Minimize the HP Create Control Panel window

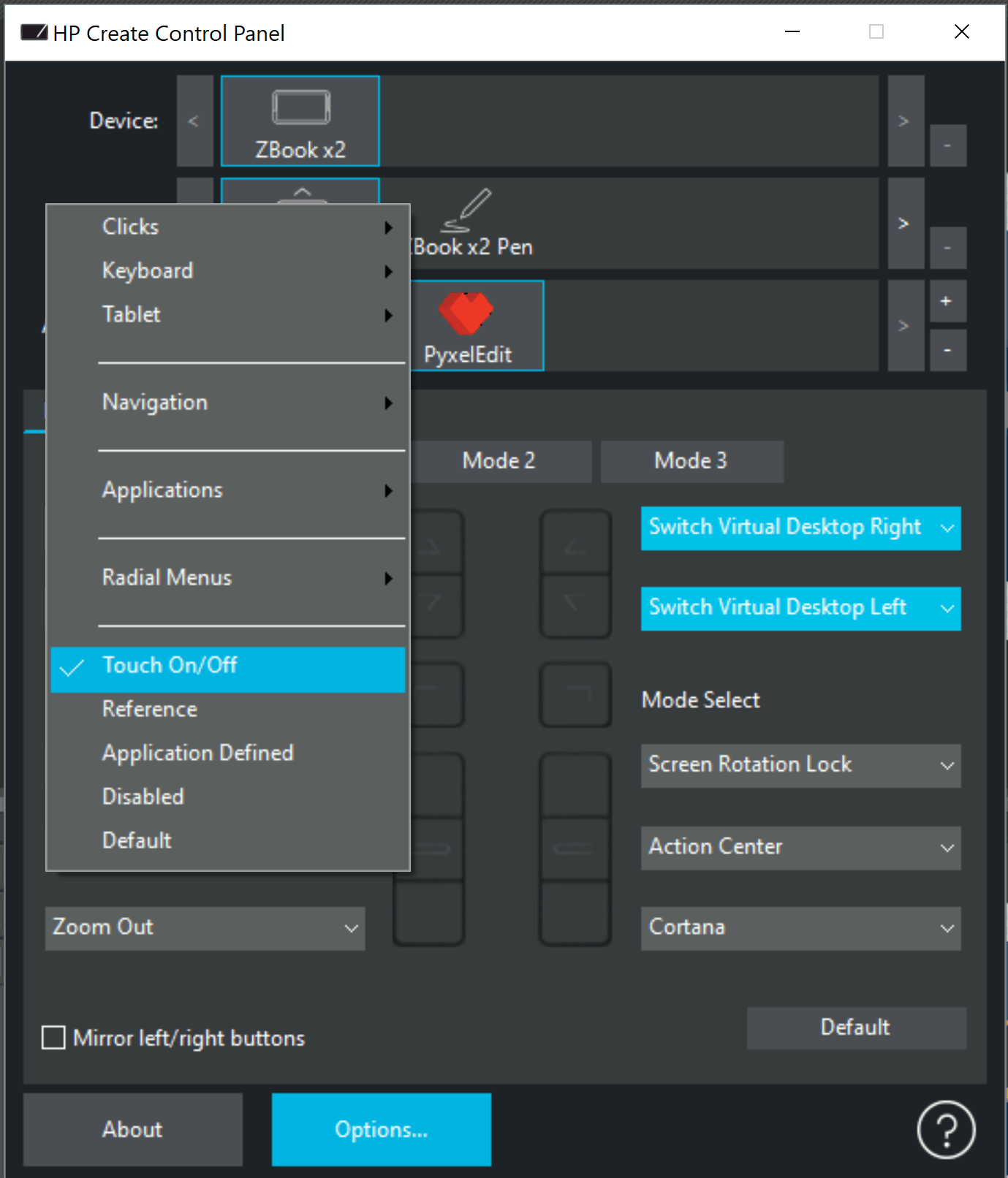point(792,31)
